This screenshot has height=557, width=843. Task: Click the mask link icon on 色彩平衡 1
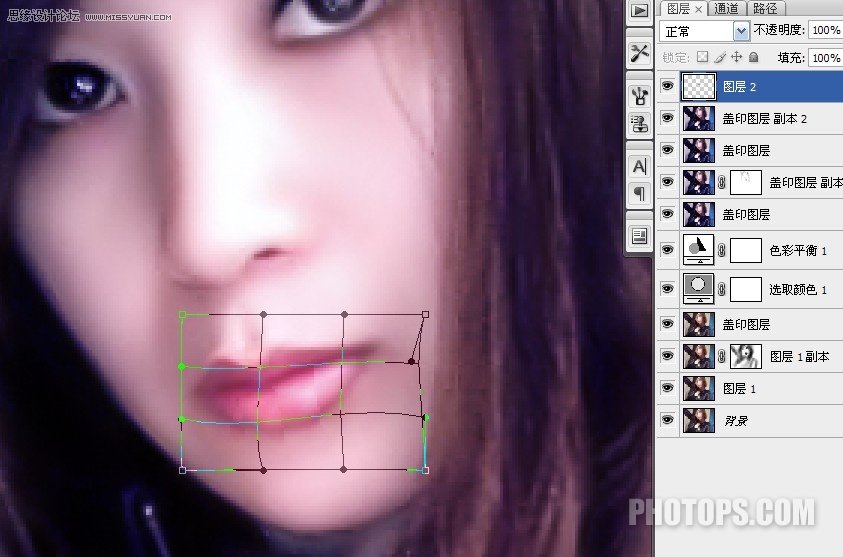pyautogui.click(x=721, y=250)
